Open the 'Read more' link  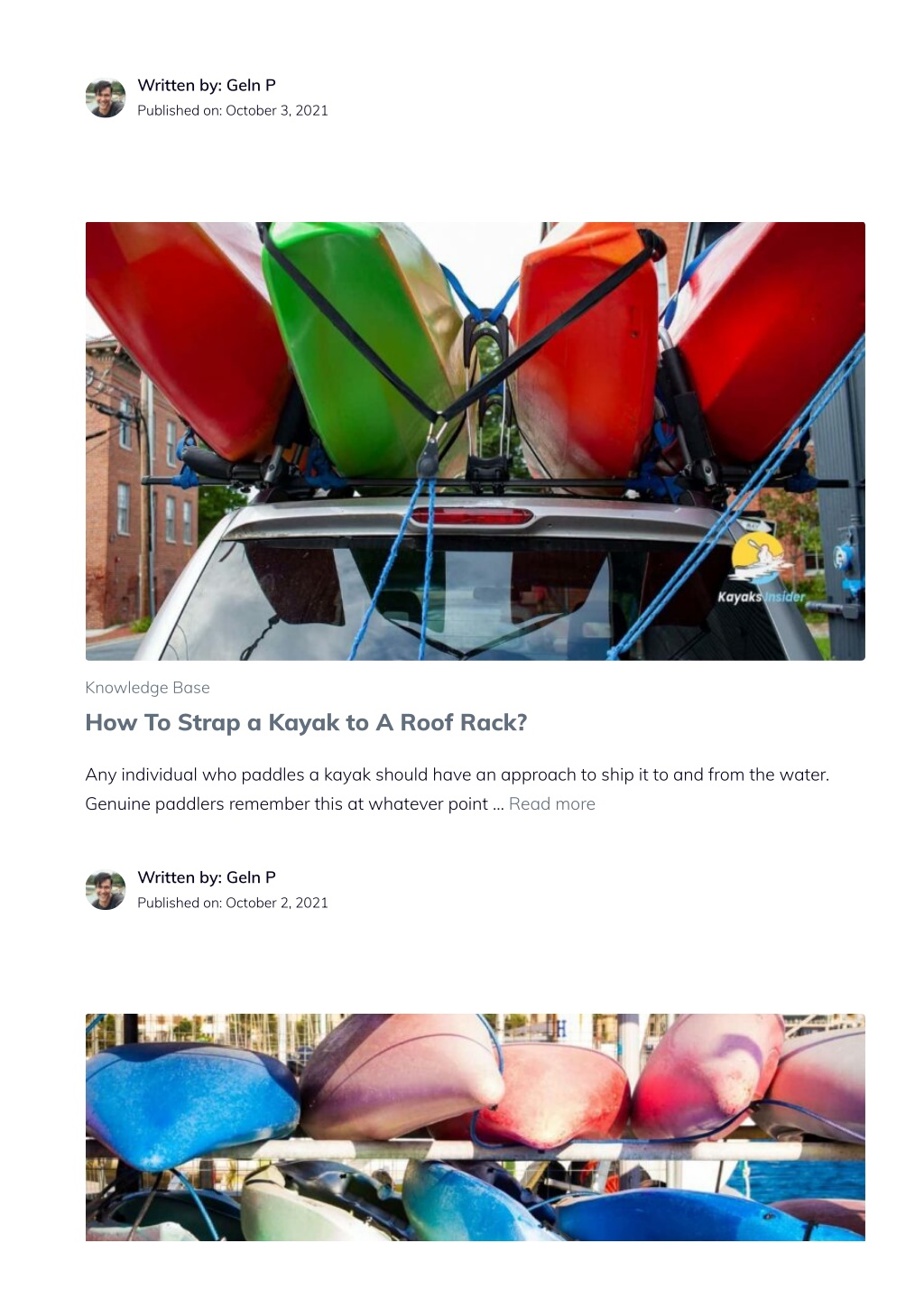[551, 804]
